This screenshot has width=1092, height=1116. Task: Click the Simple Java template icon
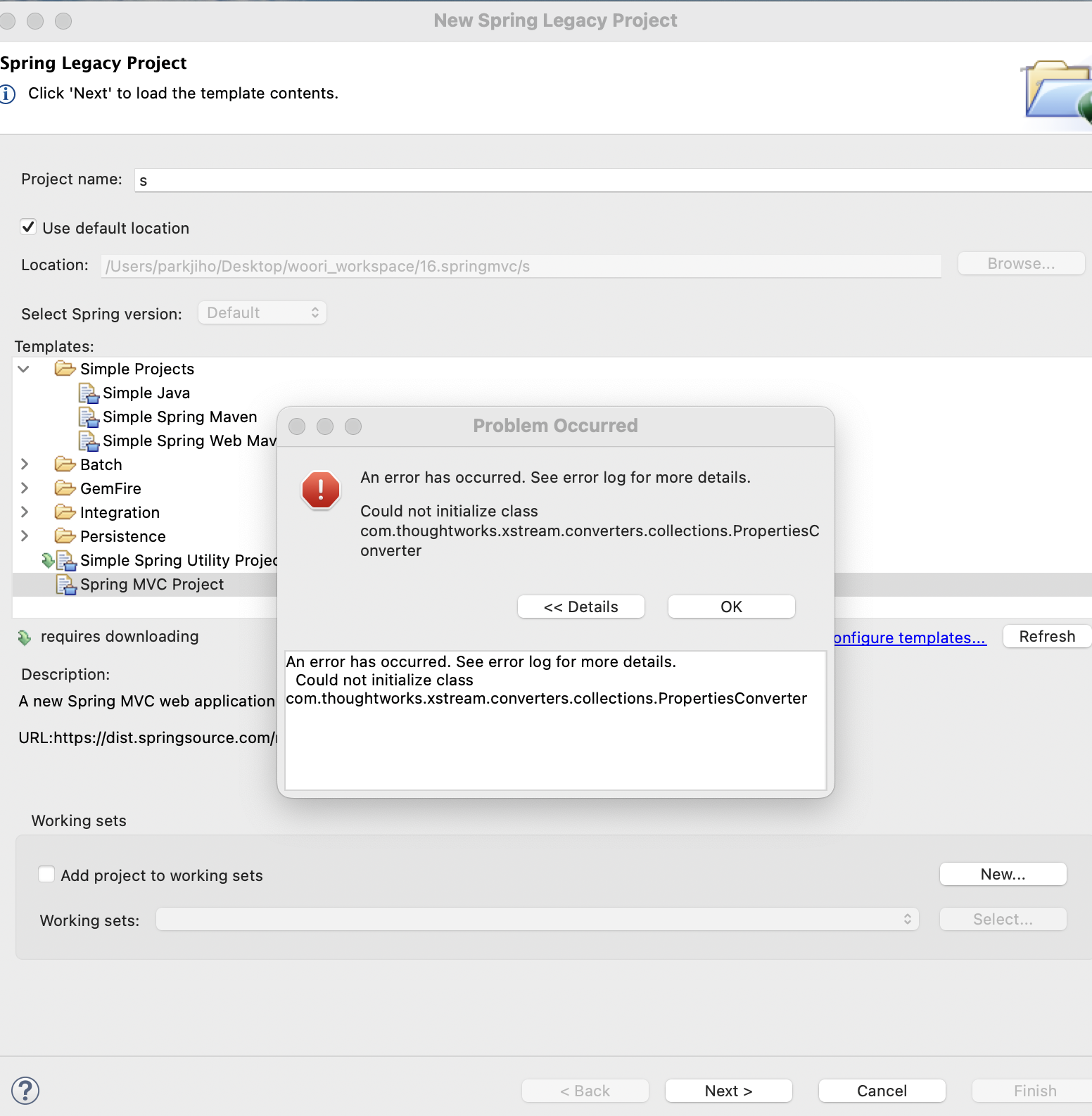pos(89,393)
